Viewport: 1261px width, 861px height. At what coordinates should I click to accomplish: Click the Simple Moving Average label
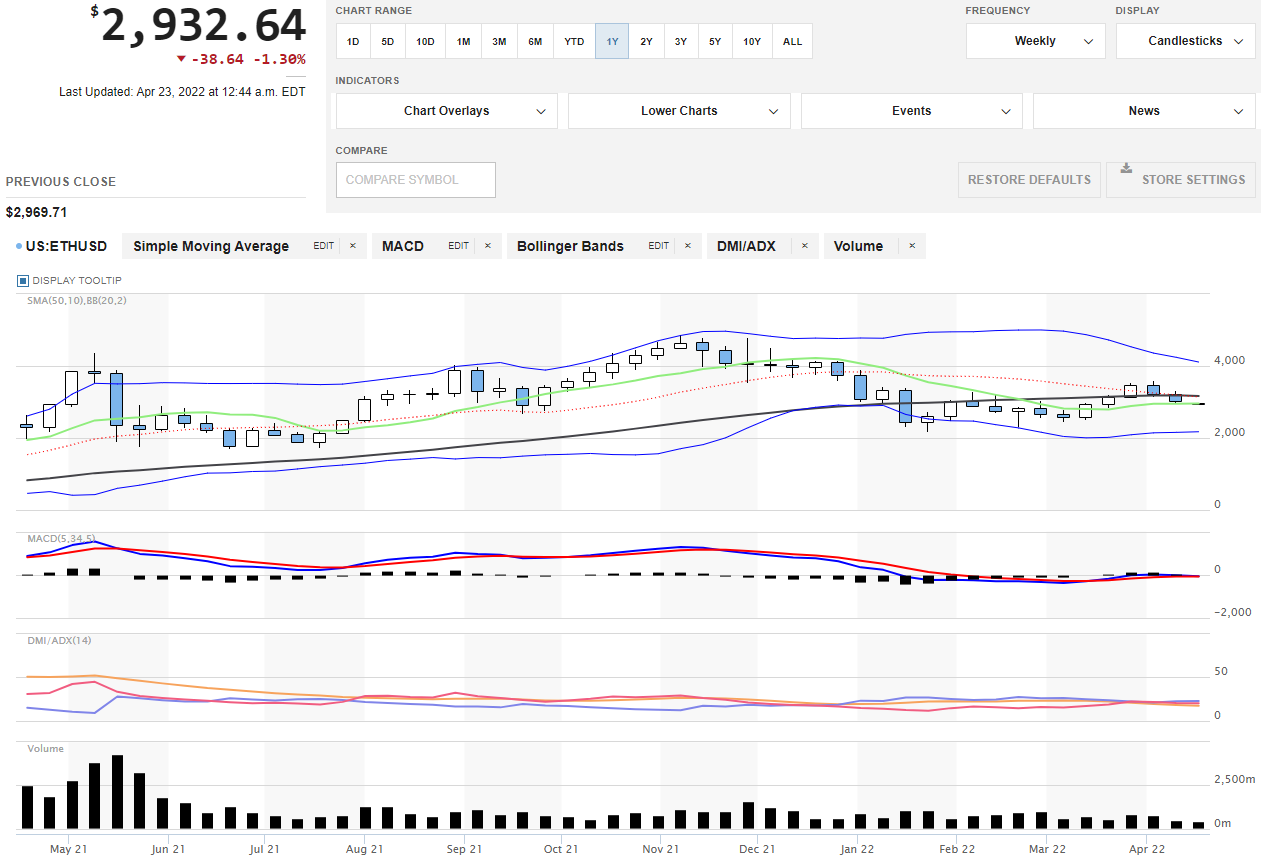211,246
